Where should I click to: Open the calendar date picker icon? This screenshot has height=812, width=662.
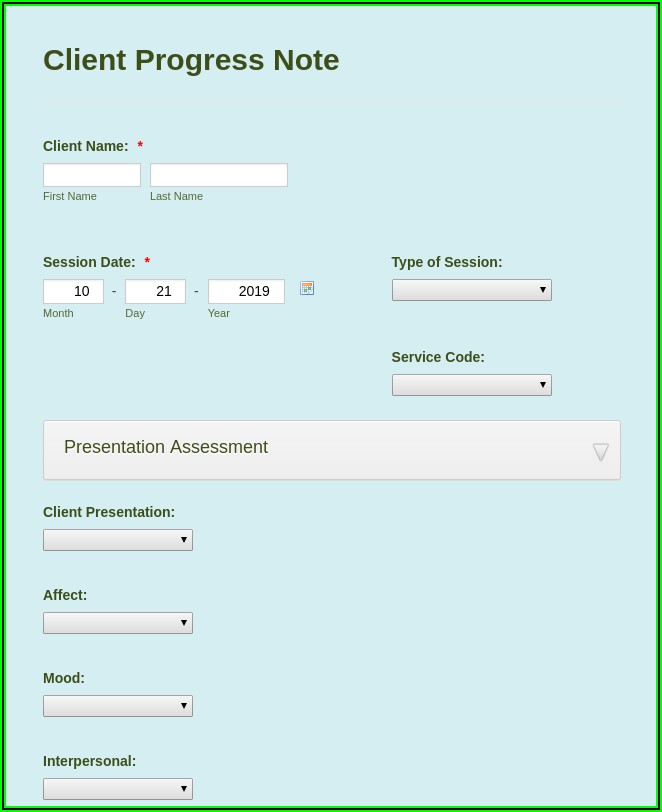tap(307, 288)
